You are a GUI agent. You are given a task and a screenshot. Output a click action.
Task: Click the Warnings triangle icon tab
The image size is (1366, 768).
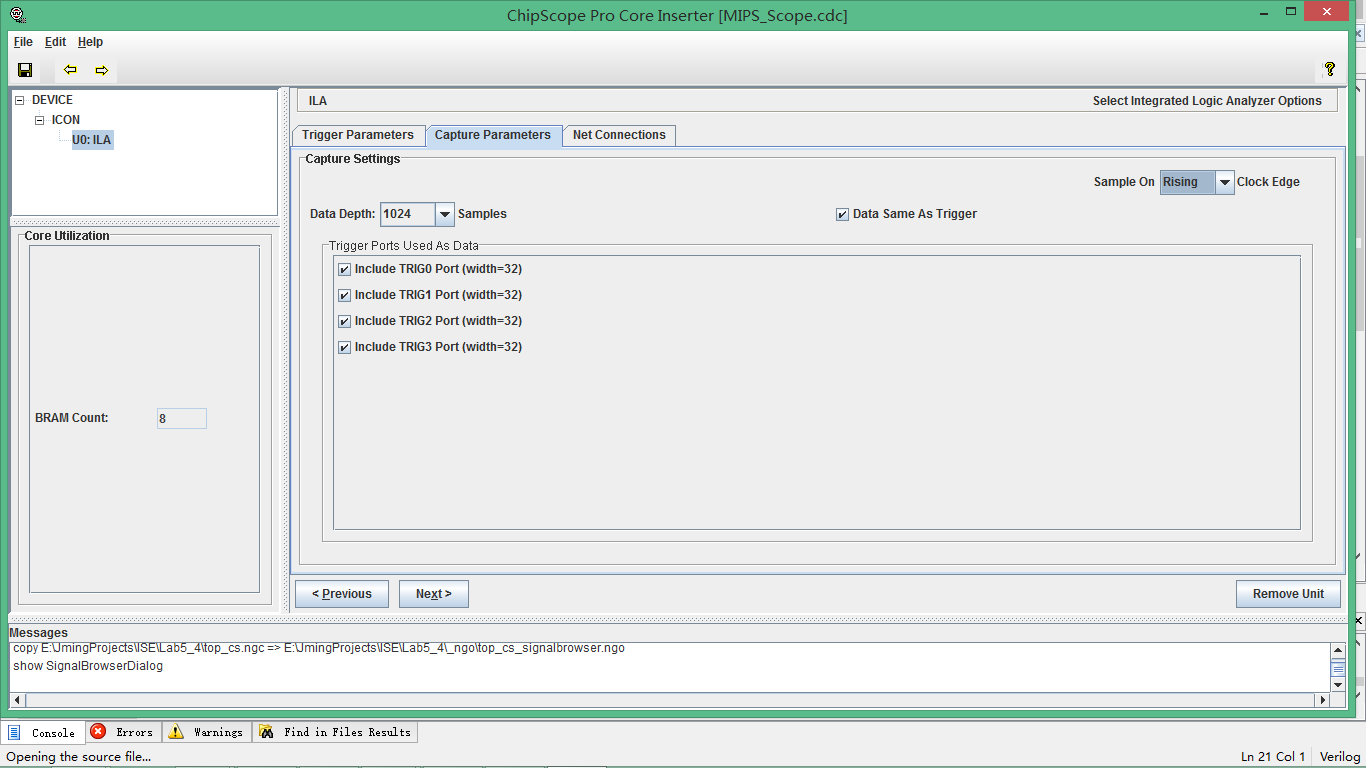pos(206,732)
